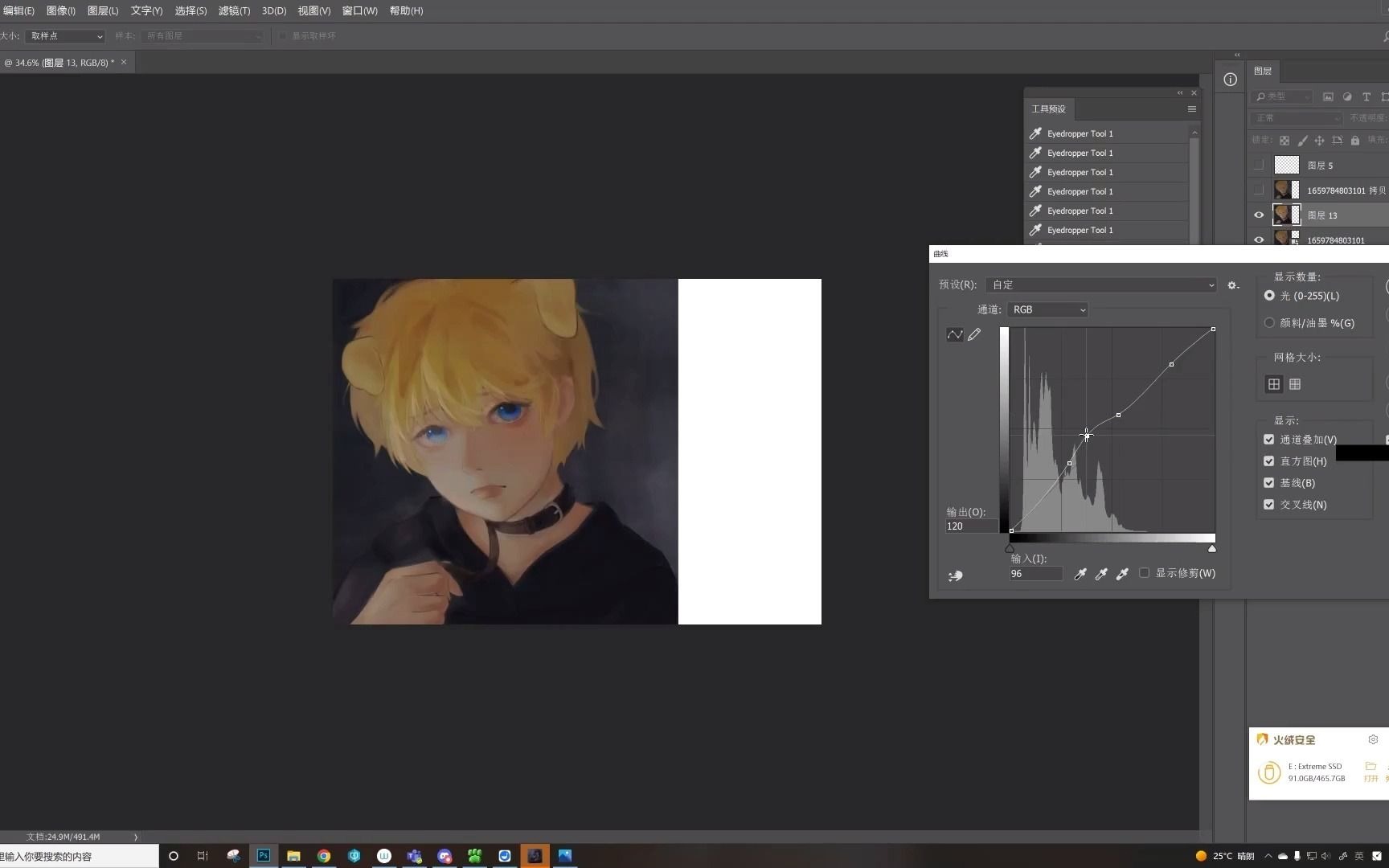This screenshot has width=1389, height=868.
Task: Select the top-right curve endpoint
Action: tap(1213, 329)
